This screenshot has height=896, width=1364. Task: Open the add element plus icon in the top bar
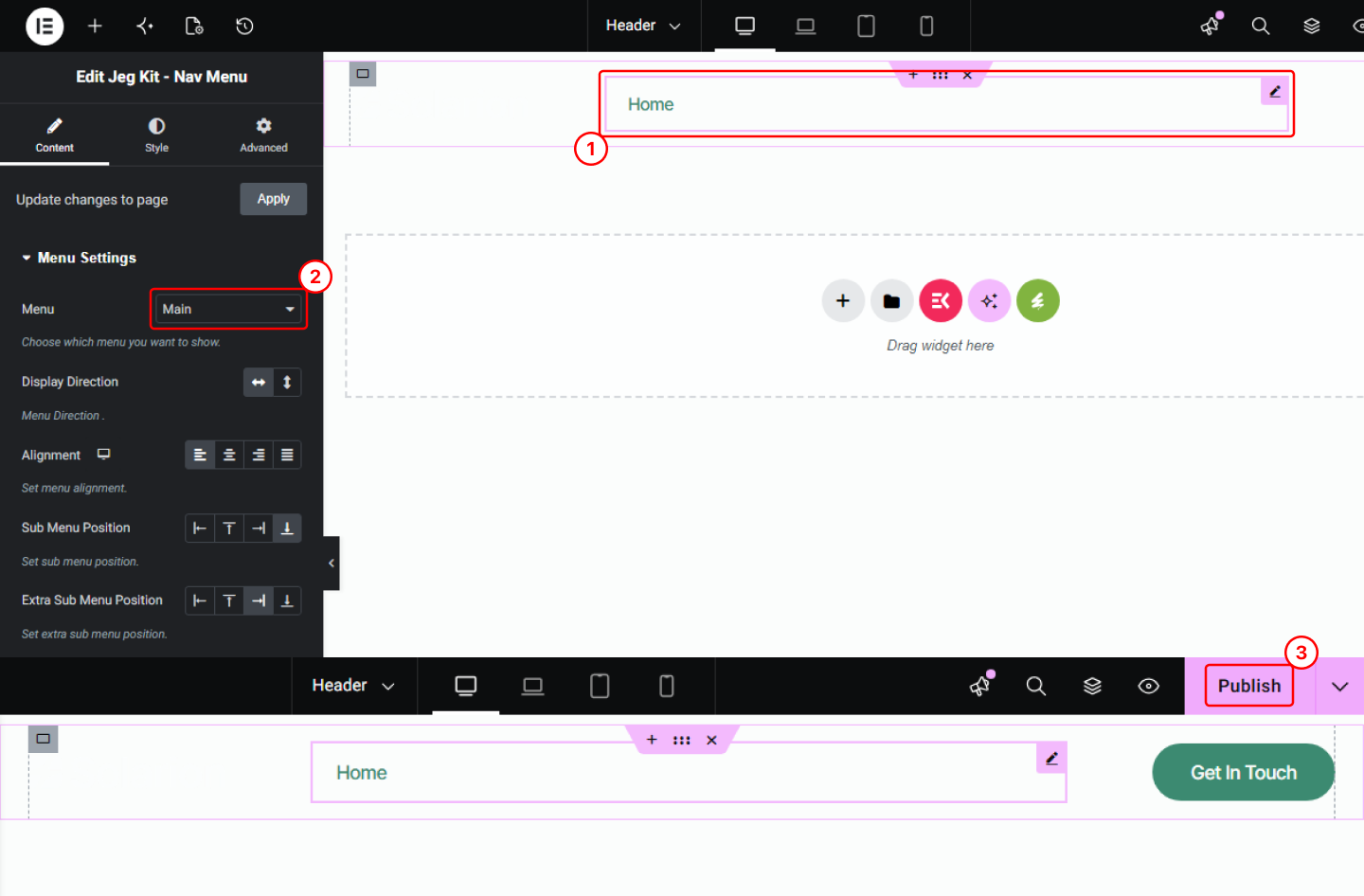coord(95,27)
